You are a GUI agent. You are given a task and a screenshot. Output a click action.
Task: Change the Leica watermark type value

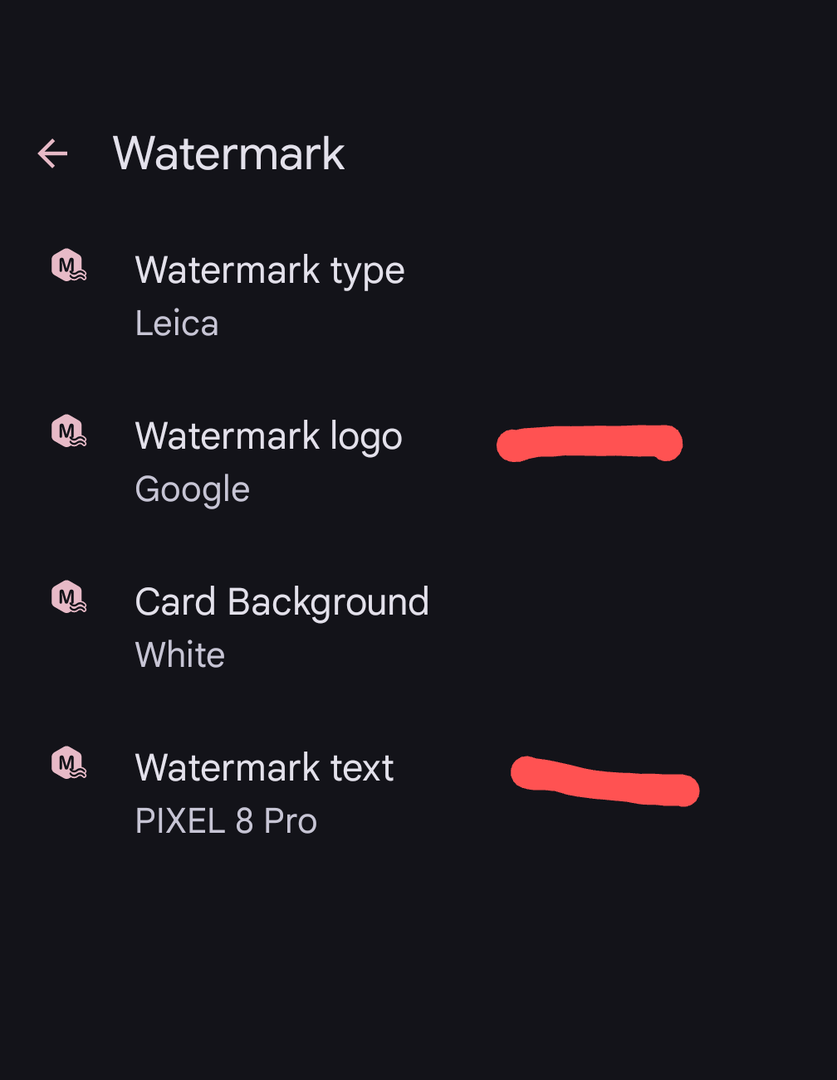click(177, 323)
